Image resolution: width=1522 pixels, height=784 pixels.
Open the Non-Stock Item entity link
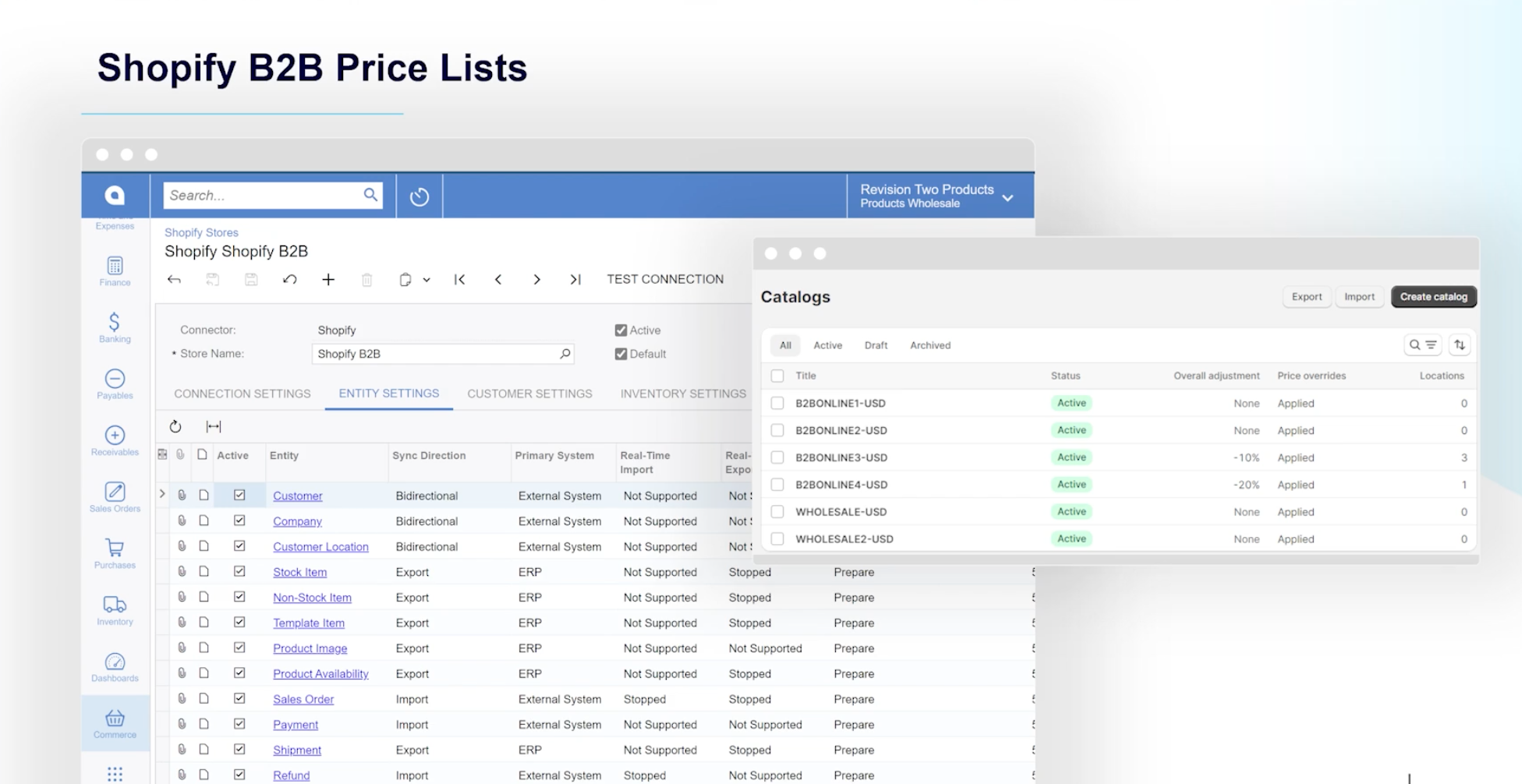(312, 598)
